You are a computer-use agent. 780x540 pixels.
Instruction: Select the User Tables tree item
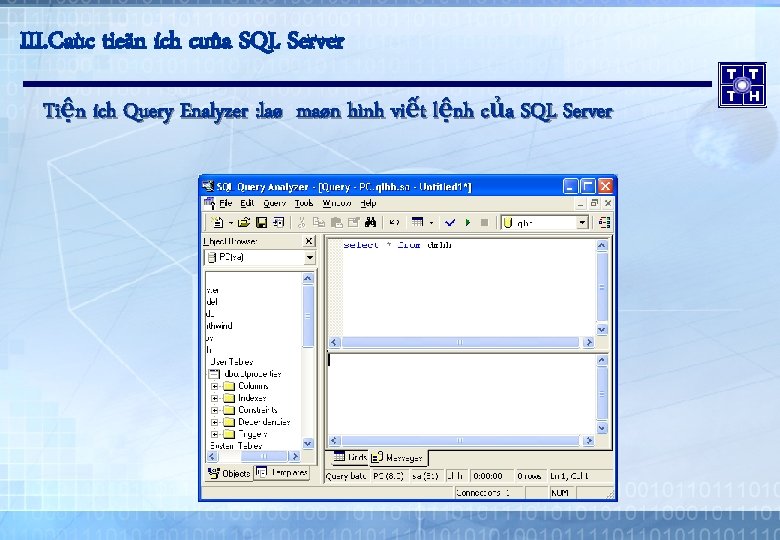click(232, 362)
